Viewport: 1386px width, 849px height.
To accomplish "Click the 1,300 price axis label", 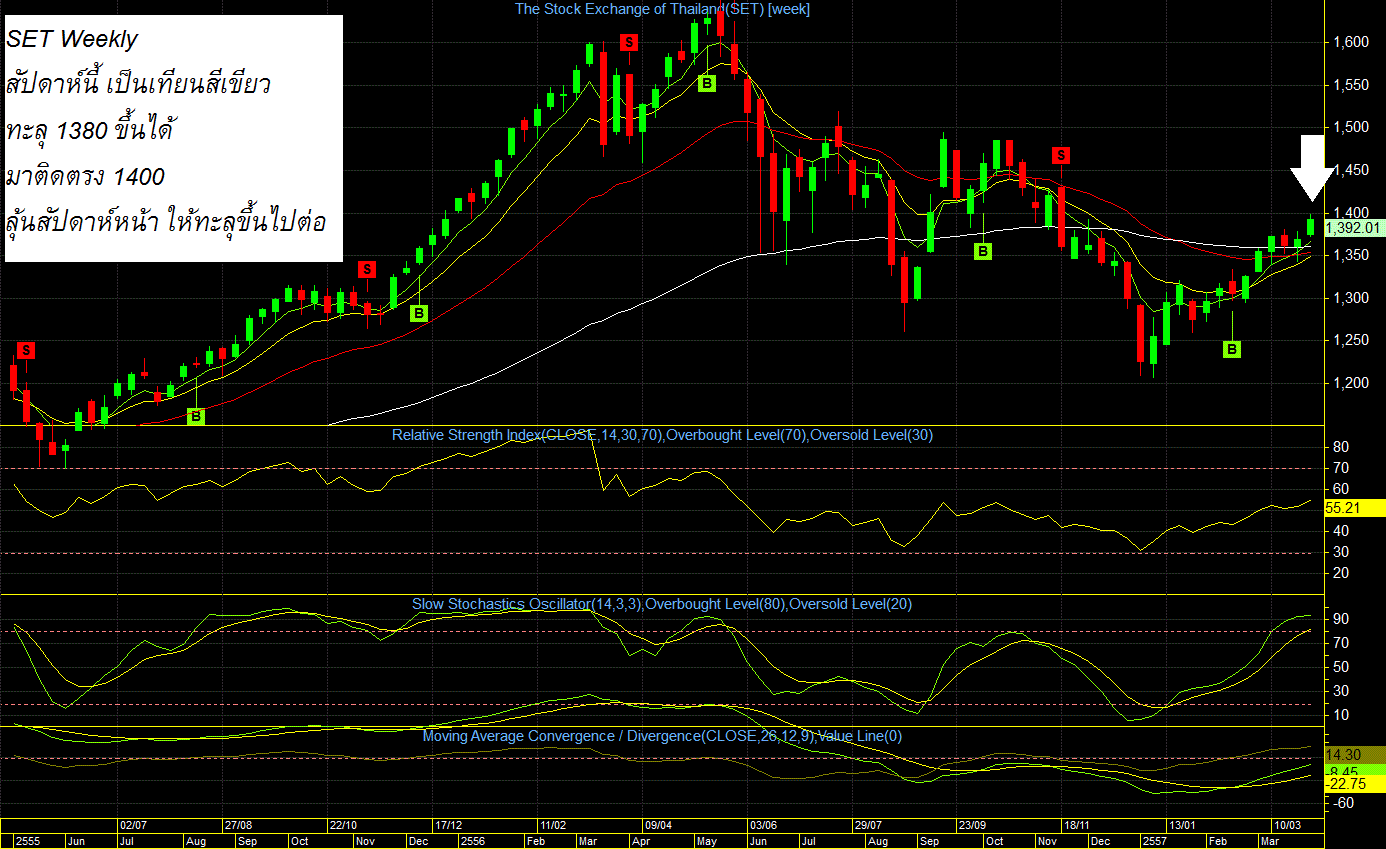I will [1350, 298].
